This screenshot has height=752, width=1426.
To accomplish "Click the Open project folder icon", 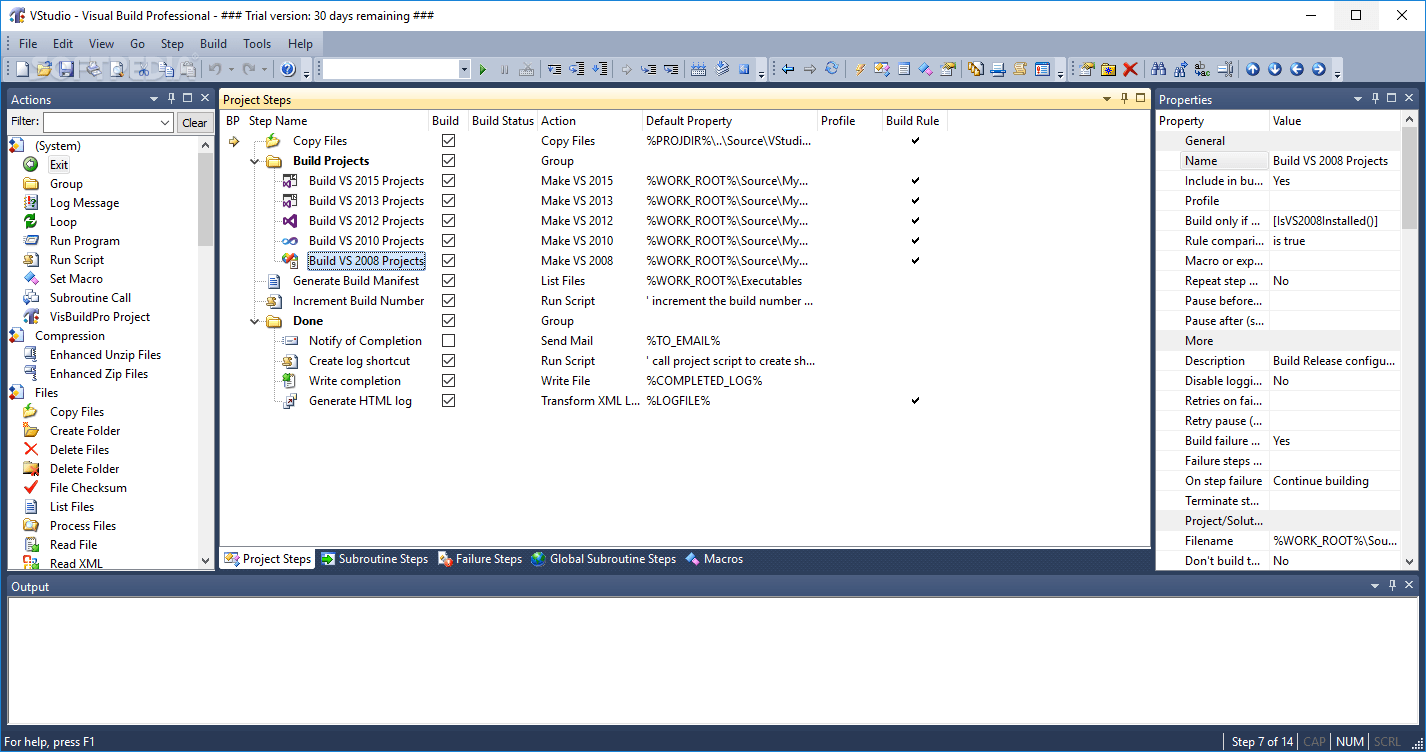I will tap(44, 69).
